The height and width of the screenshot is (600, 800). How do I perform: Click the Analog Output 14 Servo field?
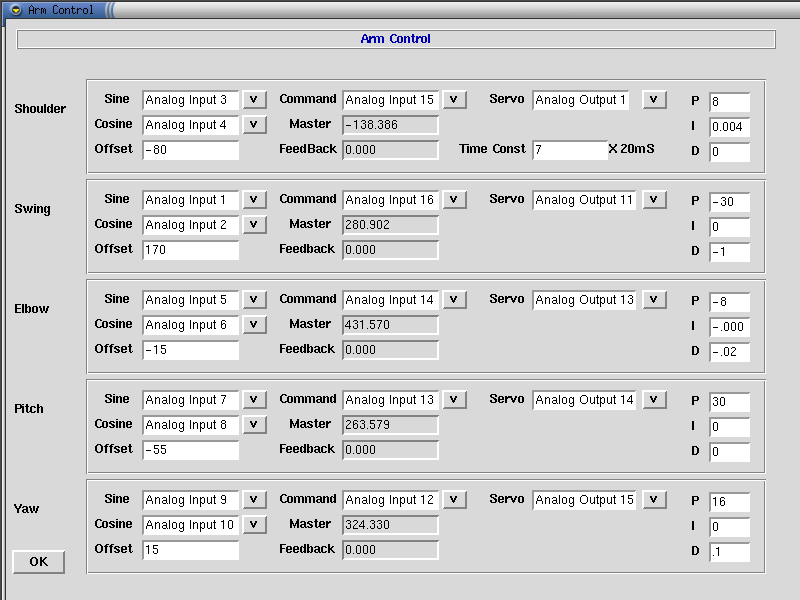pyautogui.click(x=584, y=400)
